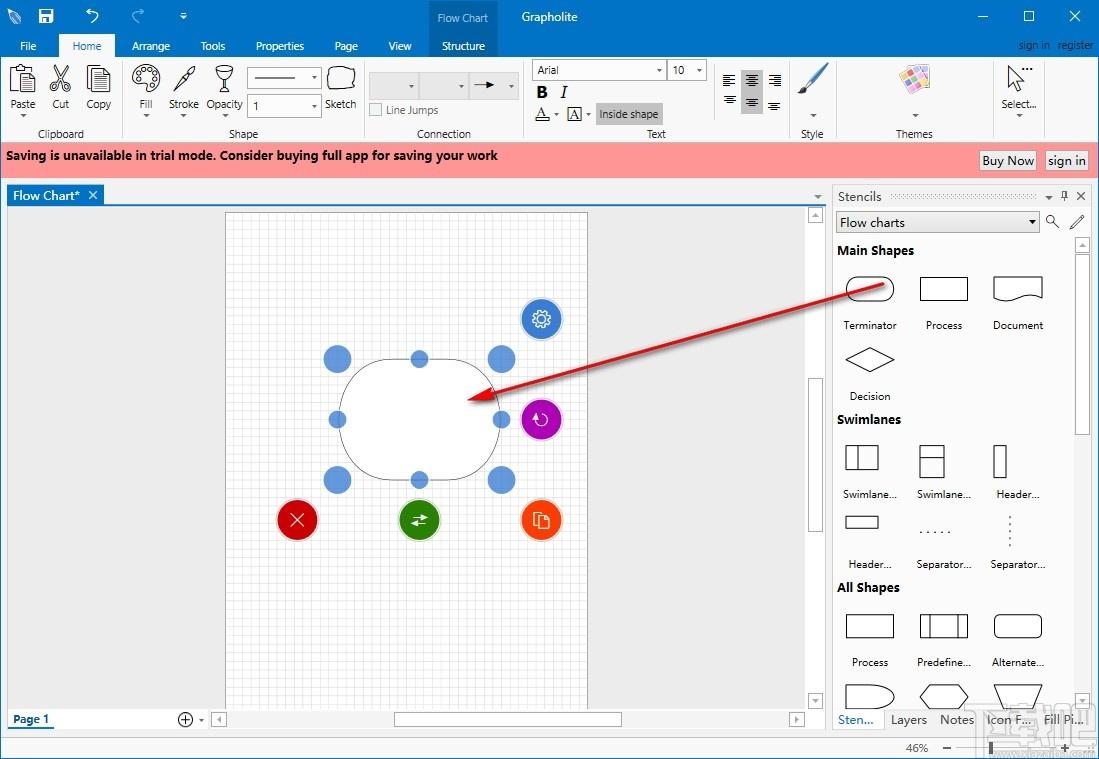Switch to the Properties ribbon tab
The width and height of the screenshot is (1099, 759).
[280, 46]
